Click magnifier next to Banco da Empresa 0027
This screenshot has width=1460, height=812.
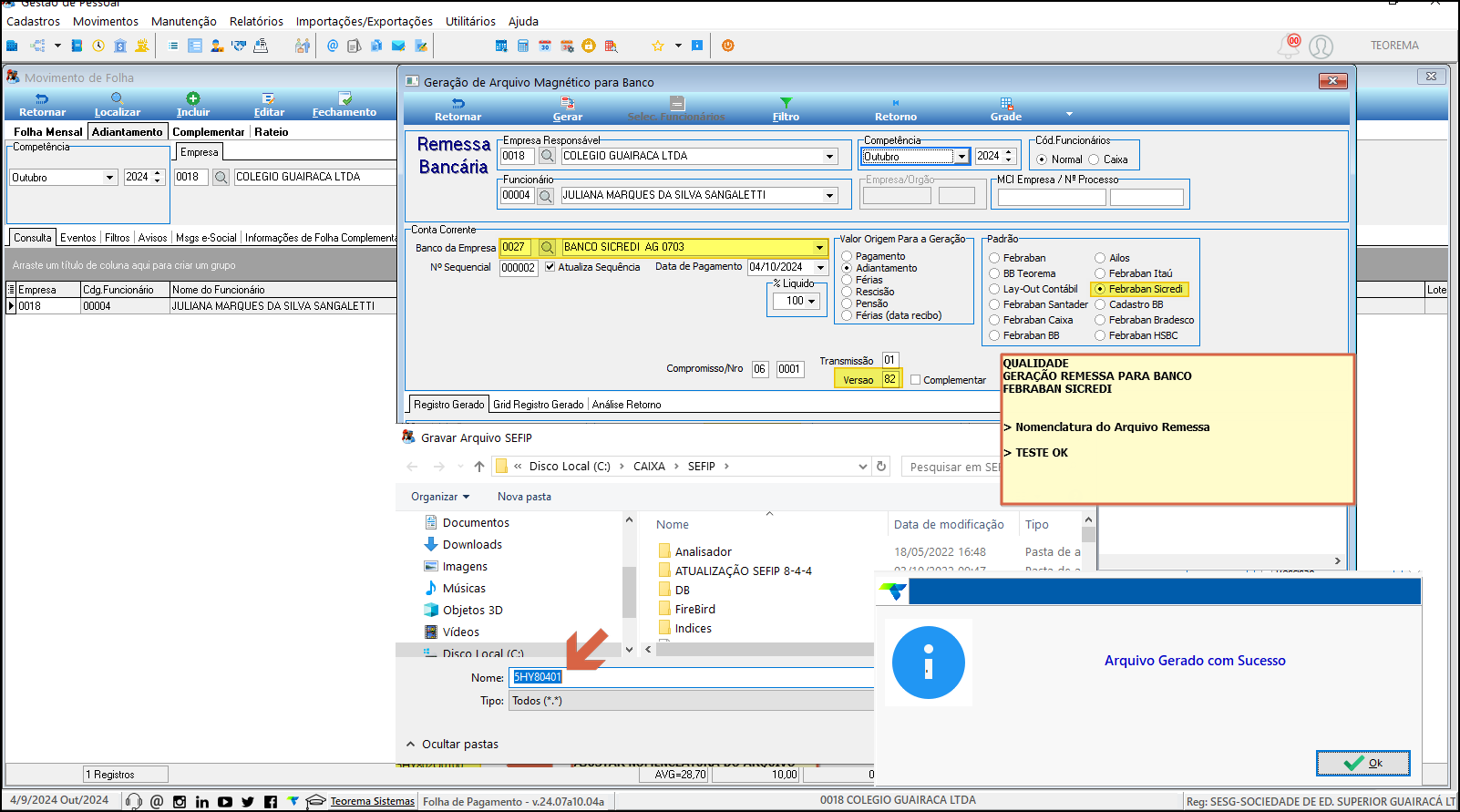pos(547,247)
